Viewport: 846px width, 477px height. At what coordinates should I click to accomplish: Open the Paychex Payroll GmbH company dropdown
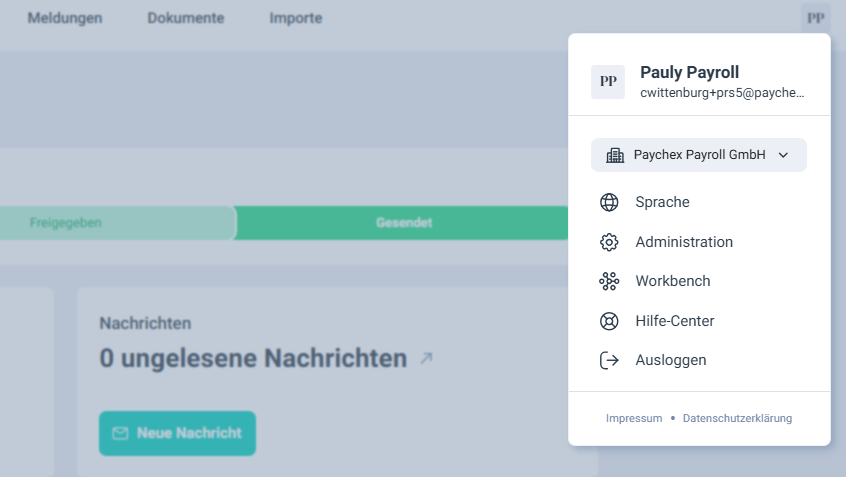(x=698, y=155)
